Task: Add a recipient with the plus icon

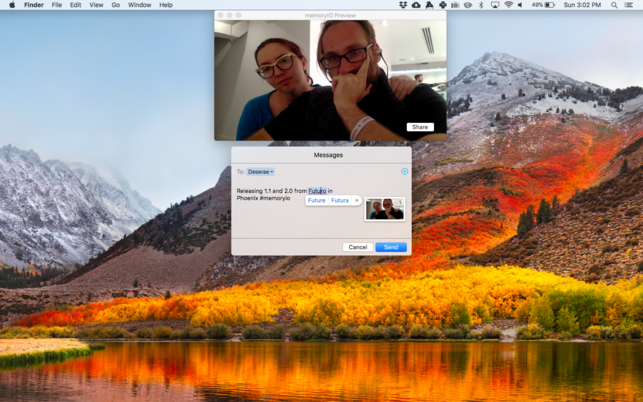Action: [404, 171]
